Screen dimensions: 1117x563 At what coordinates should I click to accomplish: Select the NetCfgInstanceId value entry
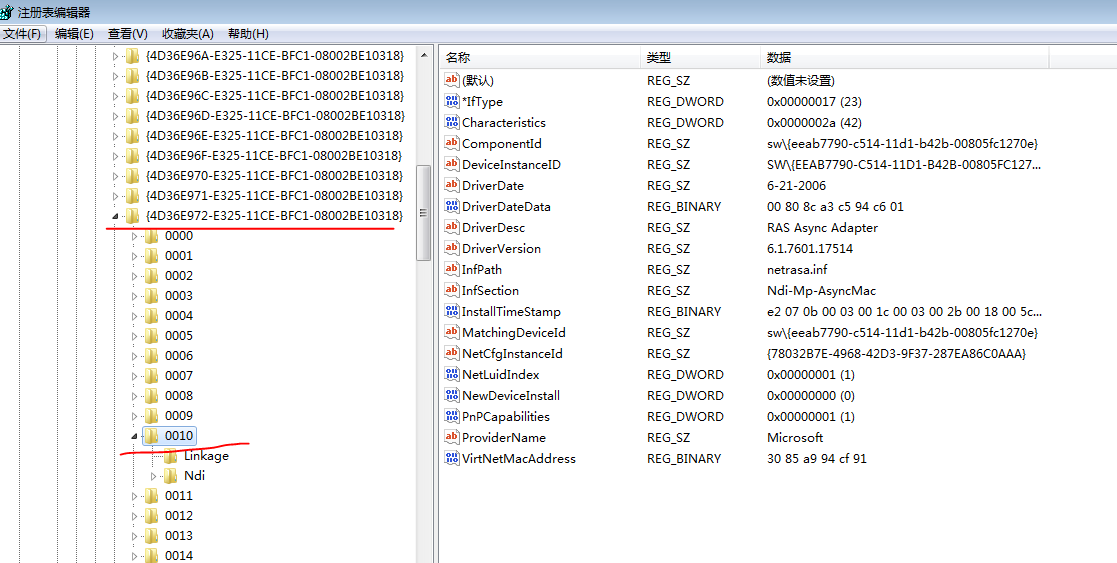coord(512,354)
